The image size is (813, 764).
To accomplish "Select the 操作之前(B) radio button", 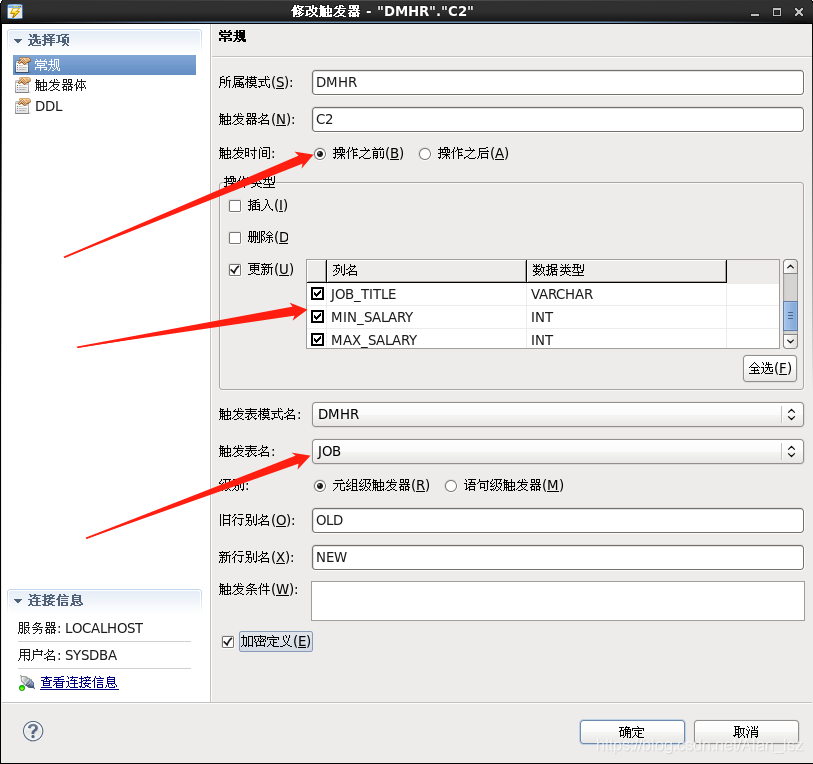I will pyautogui.click(x=320, y=154).
